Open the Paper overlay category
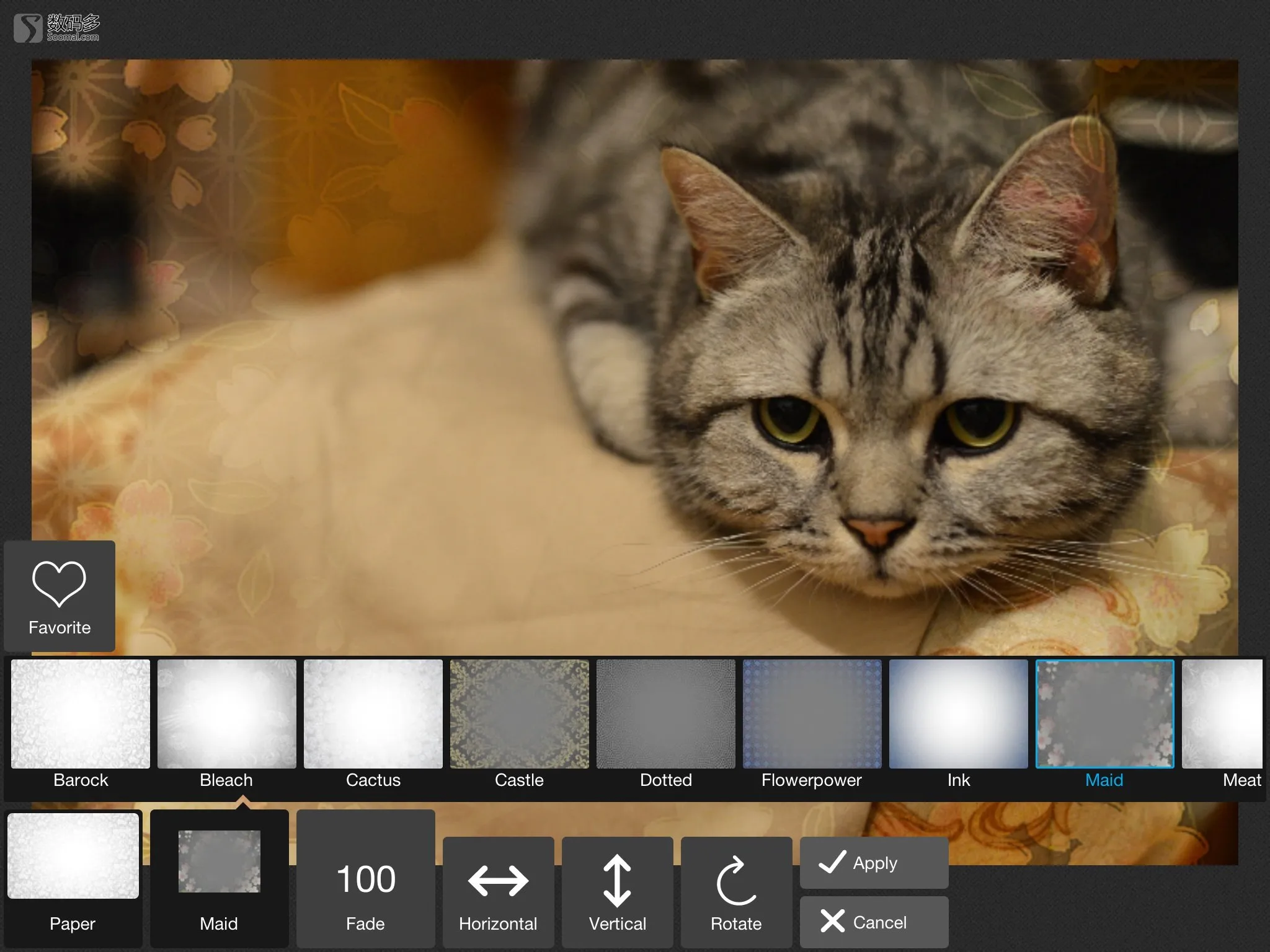 click(73, 879)
